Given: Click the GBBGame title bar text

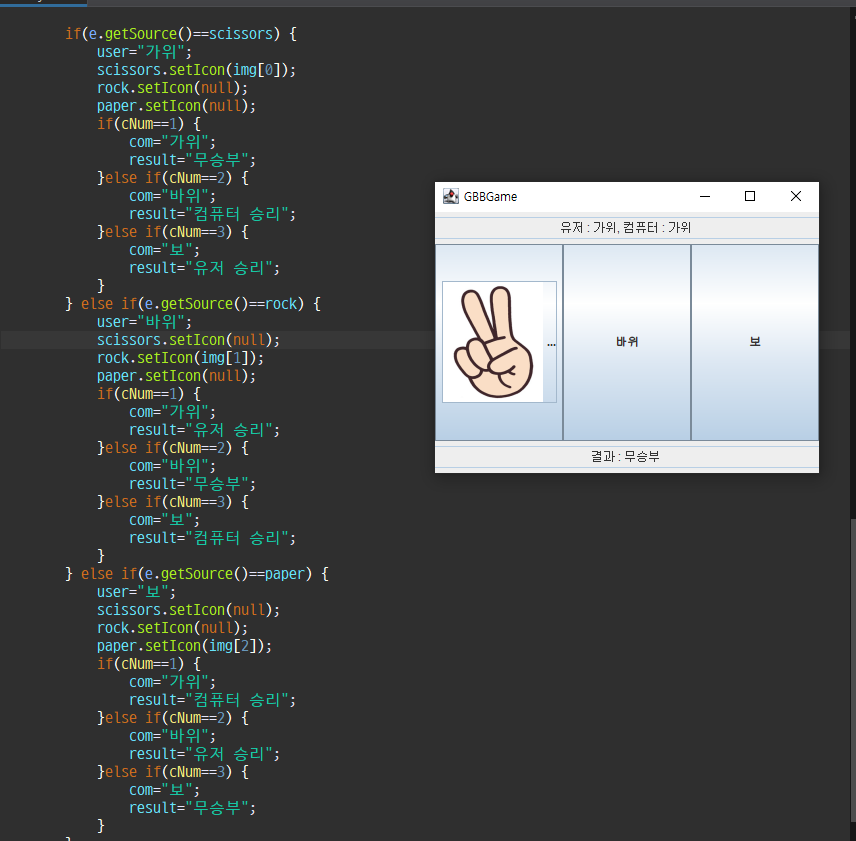Looking at the screenshot, I should point(490,197).
